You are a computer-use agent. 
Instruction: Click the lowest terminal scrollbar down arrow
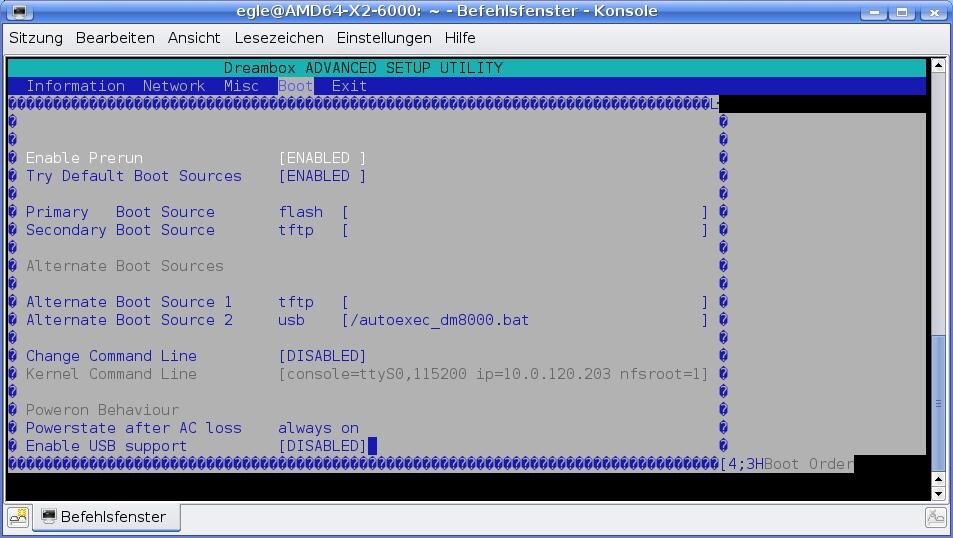click(938, 493)
